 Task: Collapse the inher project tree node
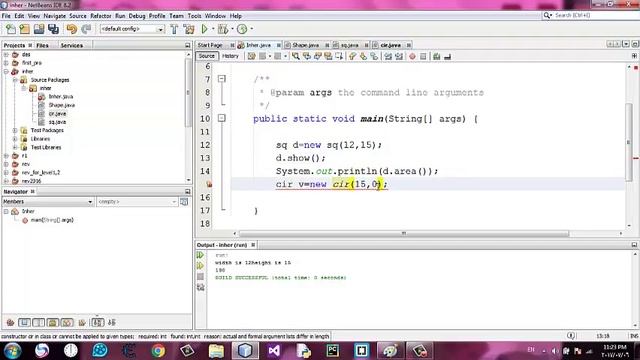pos(6,71)
